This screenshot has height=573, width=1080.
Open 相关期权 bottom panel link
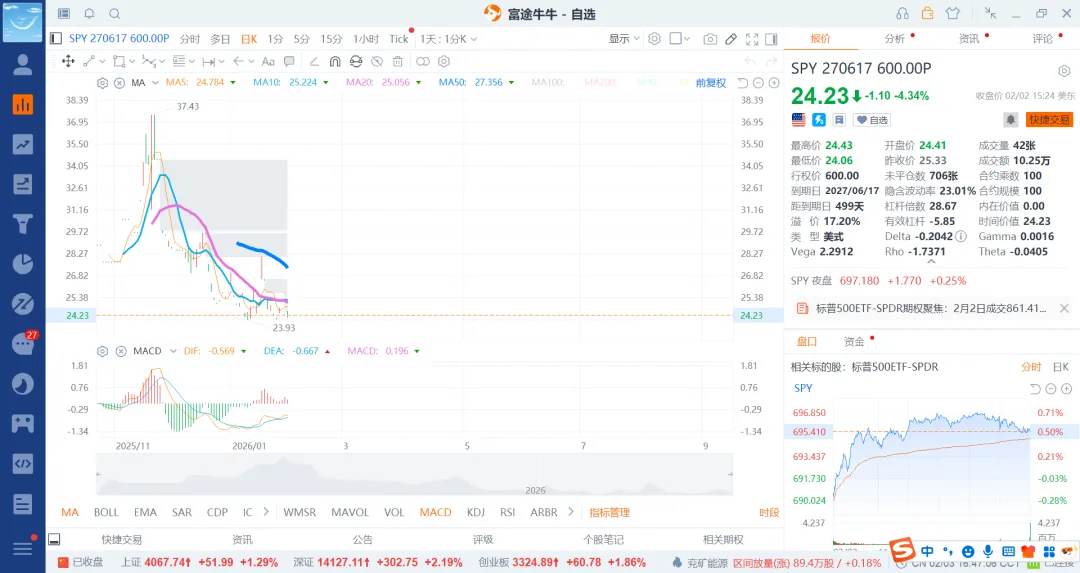(723, 539)
